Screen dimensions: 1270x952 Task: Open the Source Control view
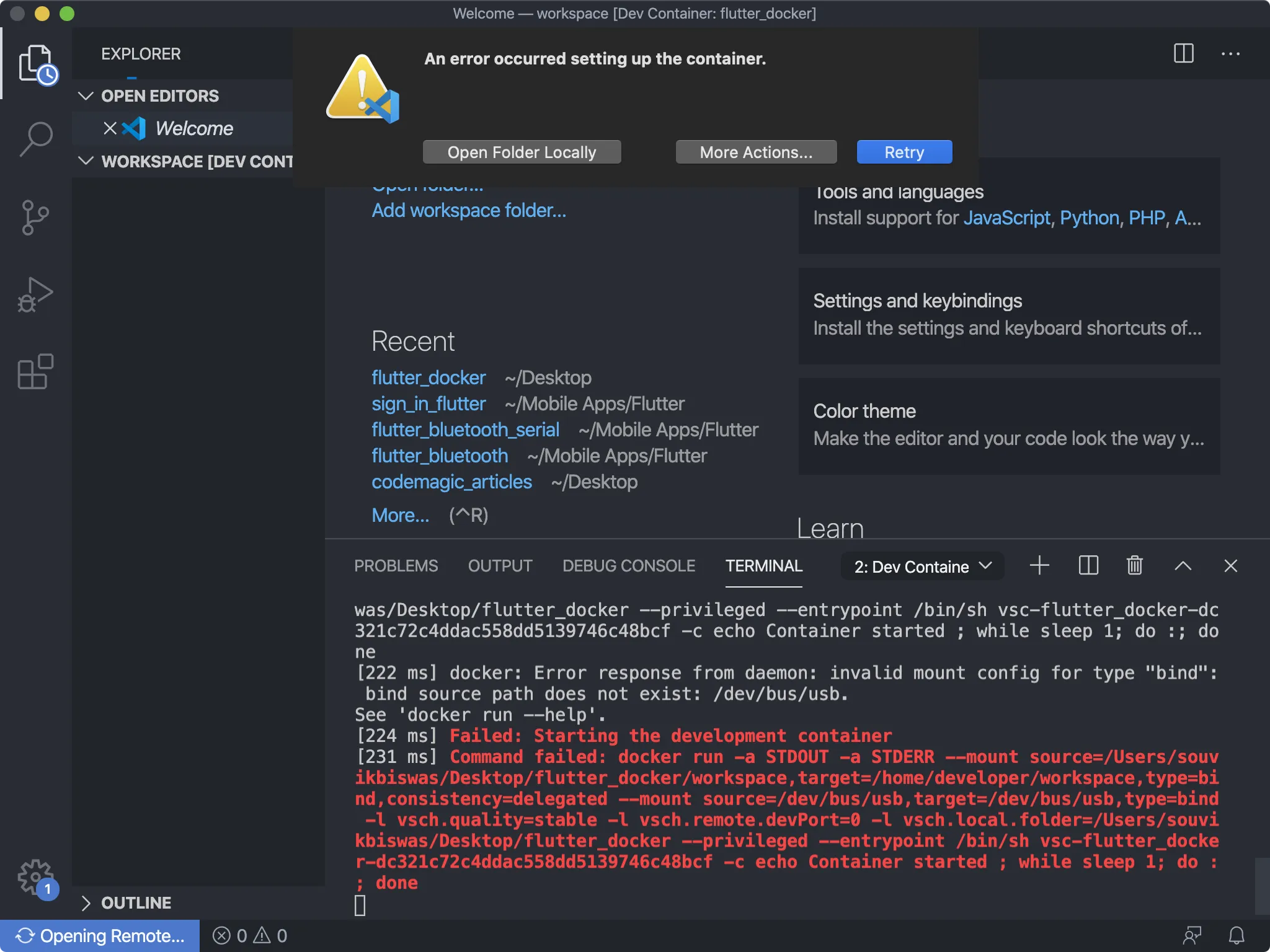click(36, 217)
